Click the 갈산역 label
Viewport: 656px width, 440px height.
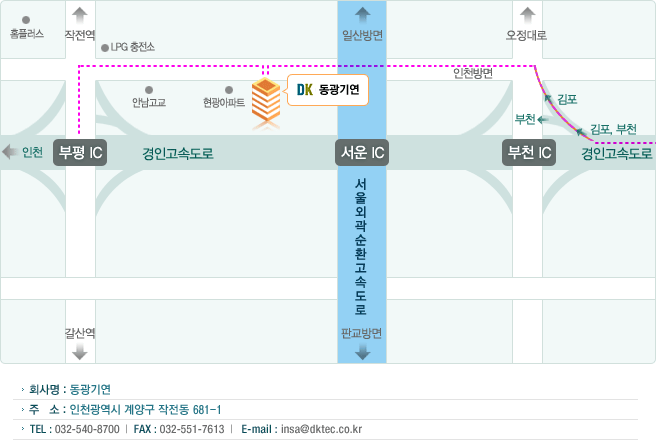coord(80,333)
